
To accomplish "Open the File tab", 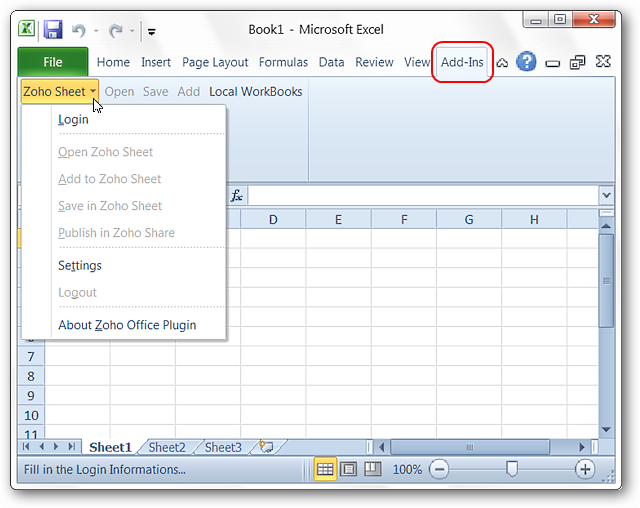I will click(53, 62).
